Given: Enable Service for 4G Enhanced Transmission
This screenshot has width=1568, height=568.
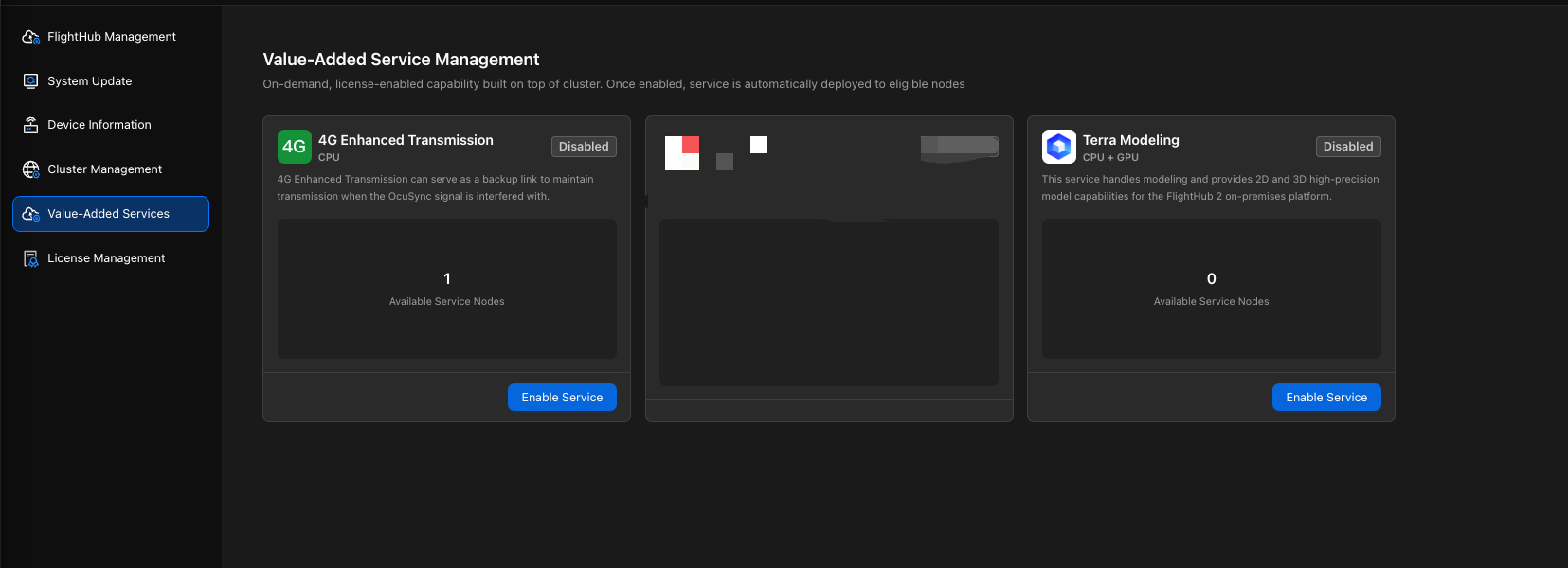Looking at the screenshot, I should [562, 398].
